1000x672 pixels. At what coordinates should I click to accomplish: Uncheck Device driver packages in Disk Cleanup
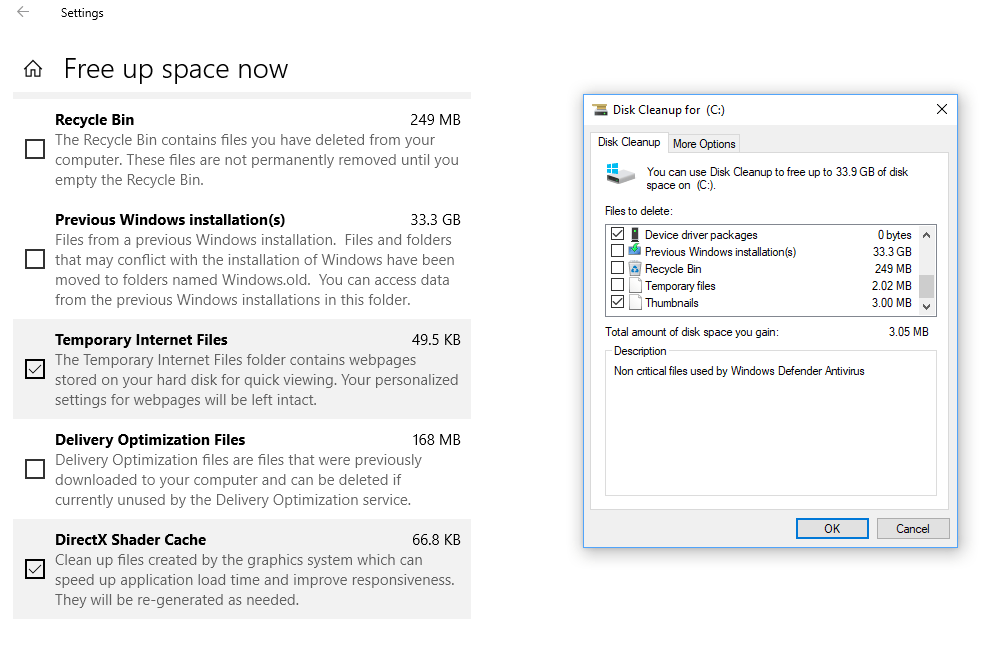(617, 234)
